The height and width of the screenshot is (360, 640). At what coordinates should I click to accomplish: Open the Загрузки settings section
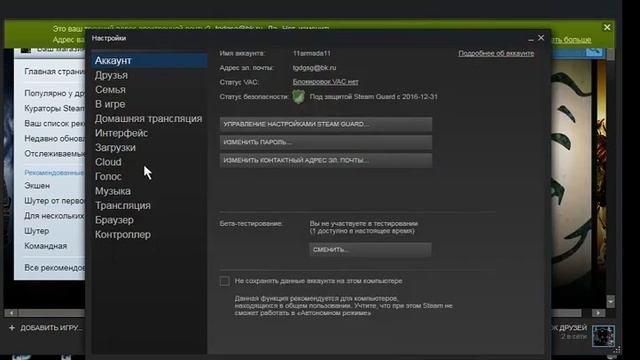coord(115,147)
